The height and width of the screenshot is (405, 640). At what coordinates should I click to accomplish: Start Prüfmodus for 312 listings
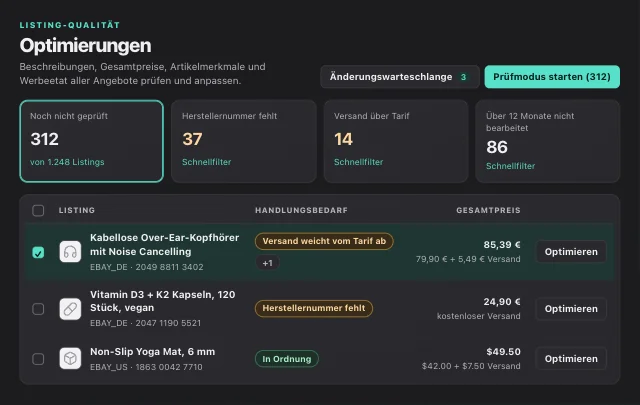pos(552,77)
